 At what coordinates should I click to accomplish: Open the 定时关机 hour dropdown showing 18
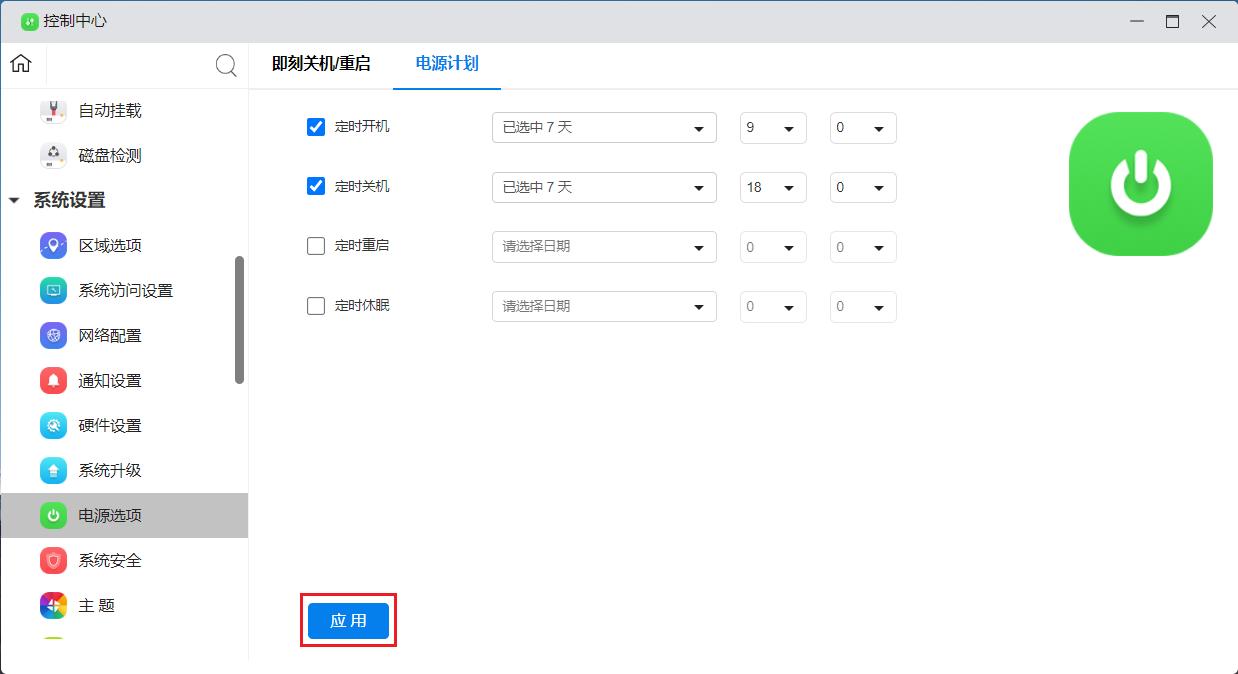pyautogui.click(x=773, y=187)
